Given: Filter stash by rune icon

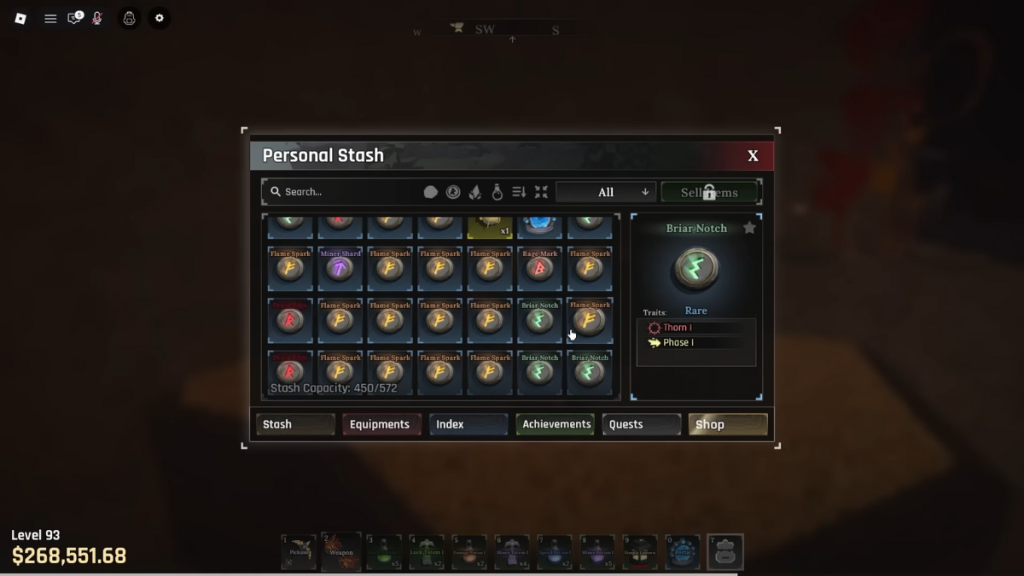Looking at the screenshot, I should coord(453,192).
